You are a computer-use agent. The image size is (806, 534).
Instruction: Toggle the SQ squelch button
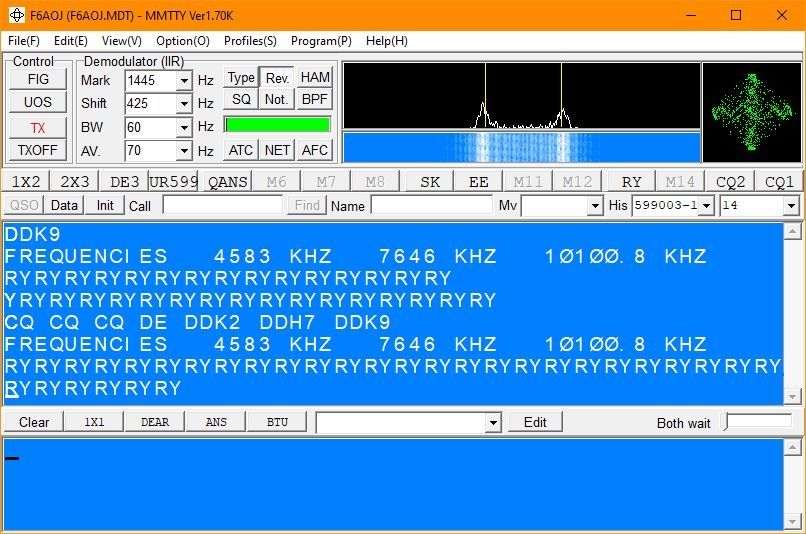click(241, 99)
